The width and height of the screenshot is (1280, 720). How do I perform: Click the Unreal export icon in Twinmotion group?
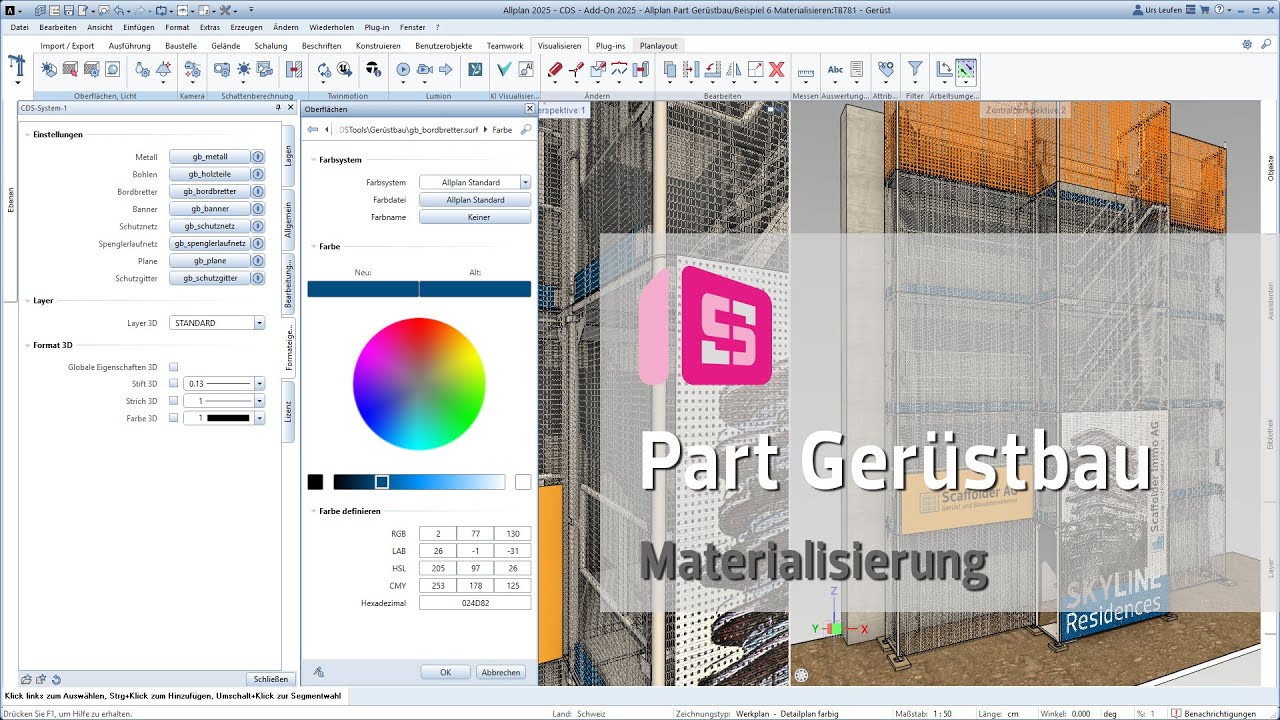tap(345, 69)
